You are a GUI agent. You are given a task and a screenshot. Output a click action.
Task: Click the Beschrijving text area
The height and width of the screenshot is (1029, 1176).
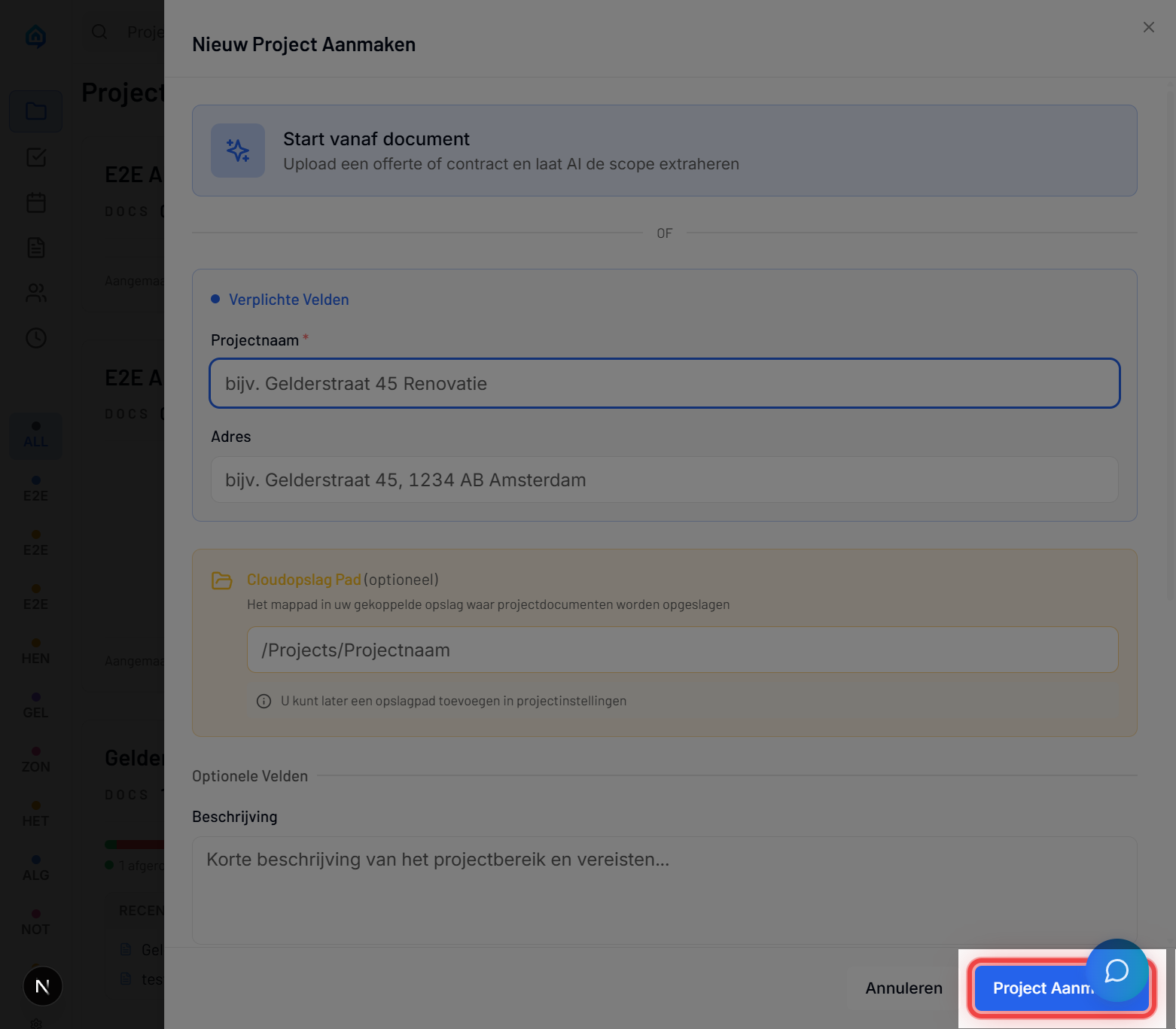coord(664,890)
